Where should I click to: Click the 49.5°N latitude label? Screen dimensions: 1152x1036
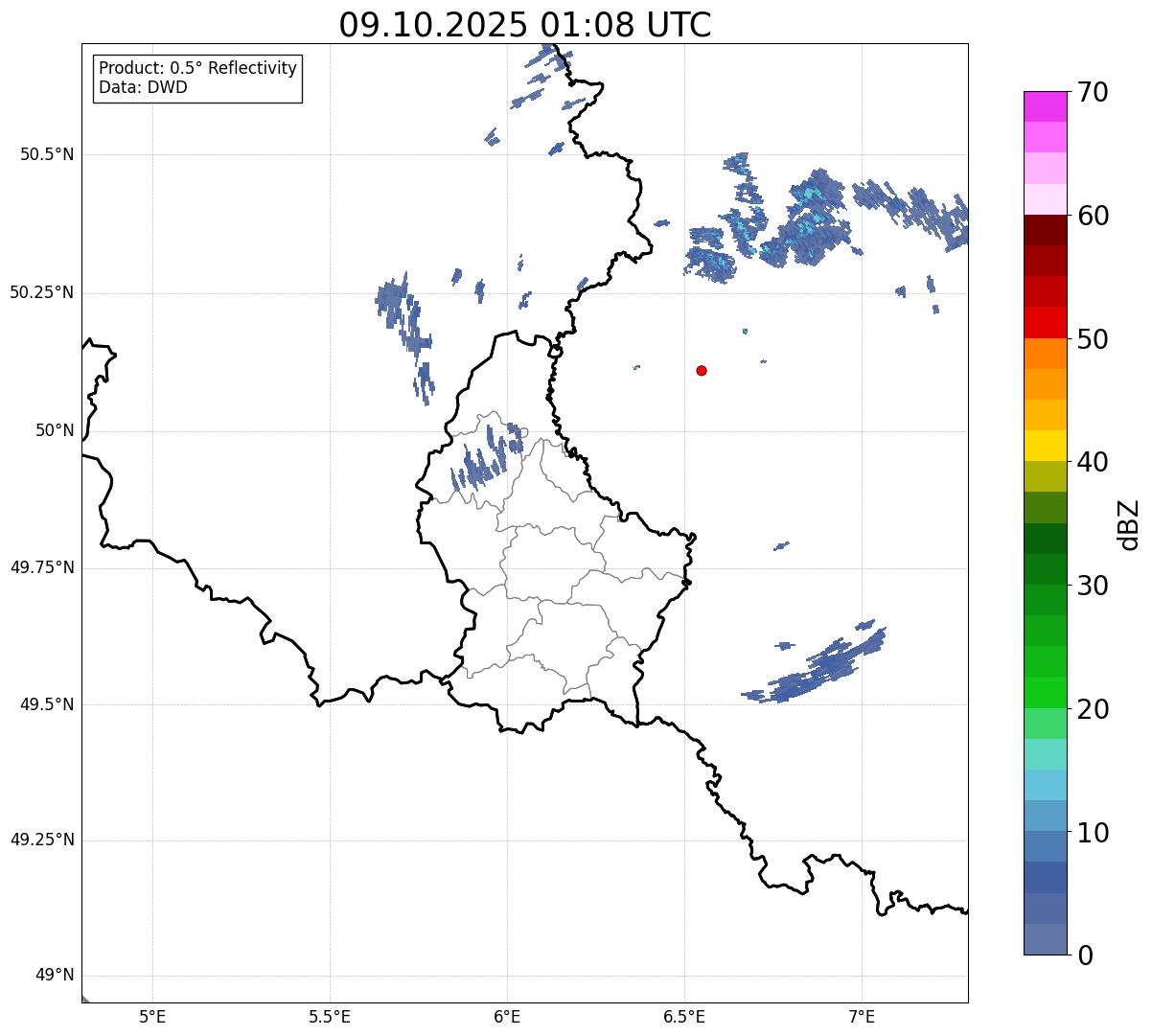coord(47,704)
